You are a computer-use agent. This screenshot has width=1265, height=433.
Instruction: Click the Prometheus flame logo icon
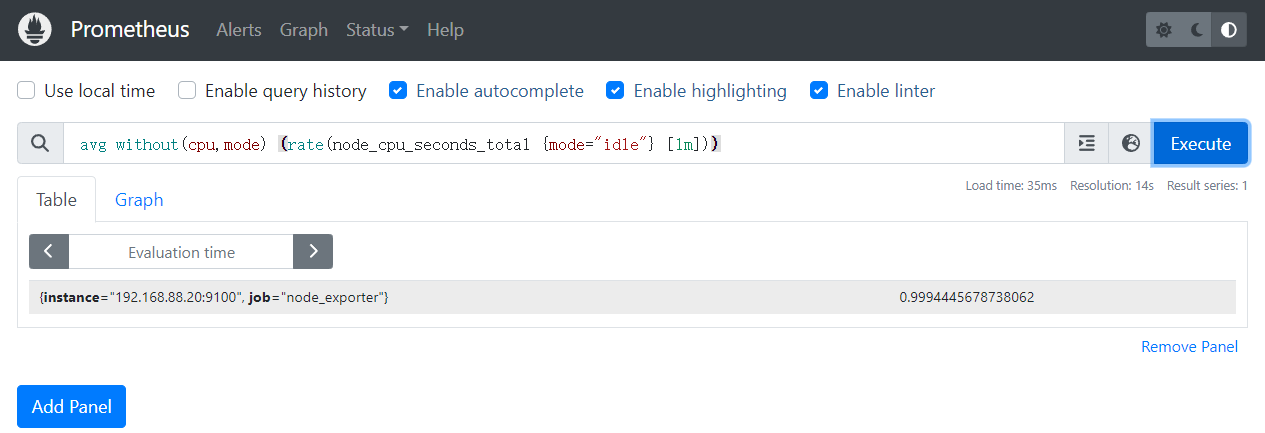(x=35, y=30)
